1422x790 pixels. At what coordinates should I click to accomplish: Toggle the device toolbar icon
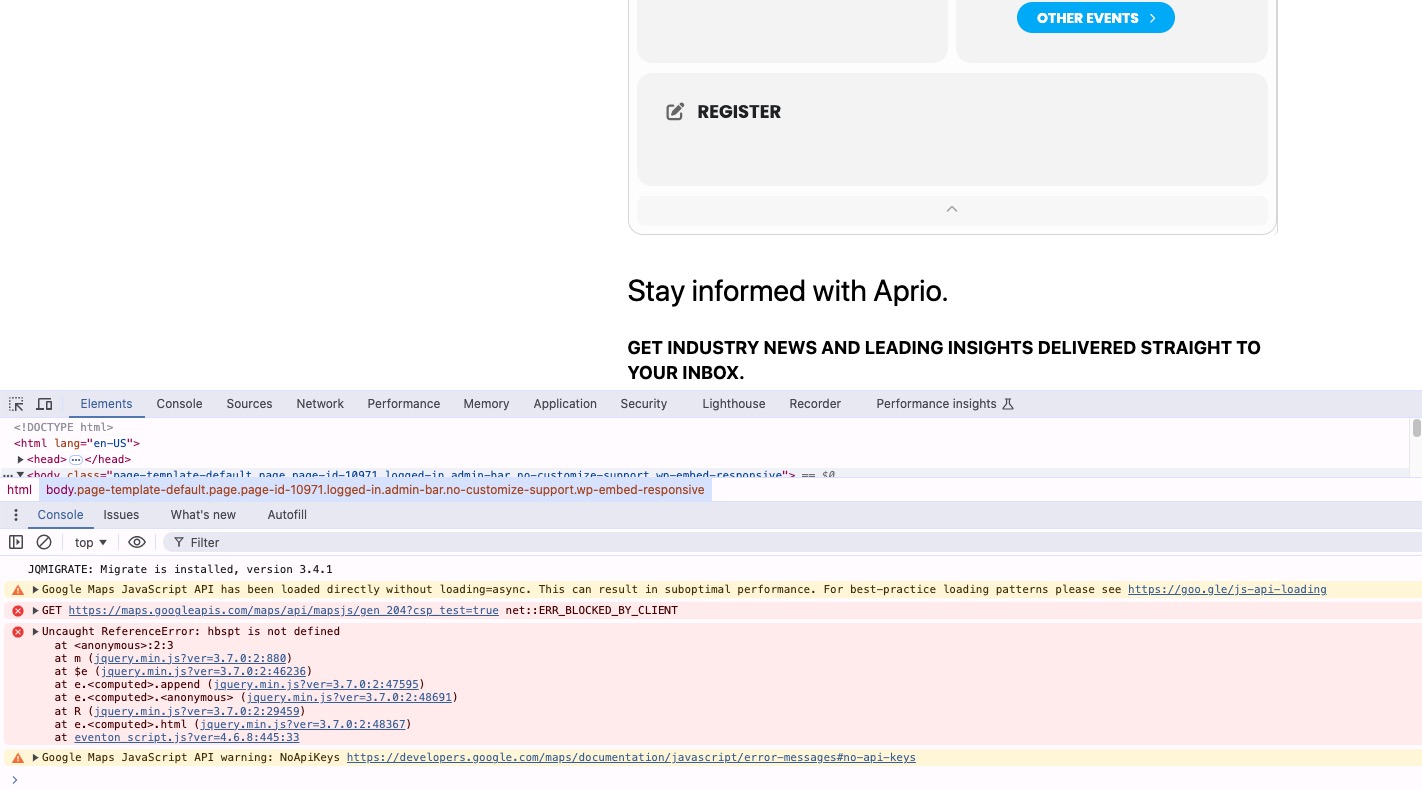[44, 404]
